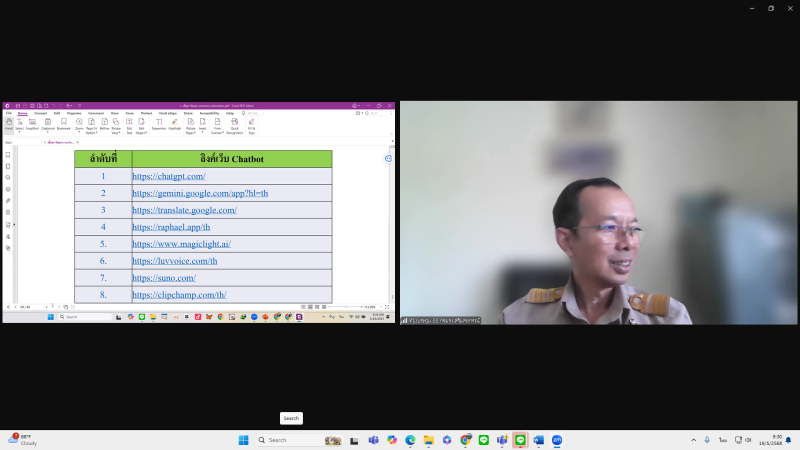
Task: Open the Fill & Sign tool
Action: click(x=251, y=126)
